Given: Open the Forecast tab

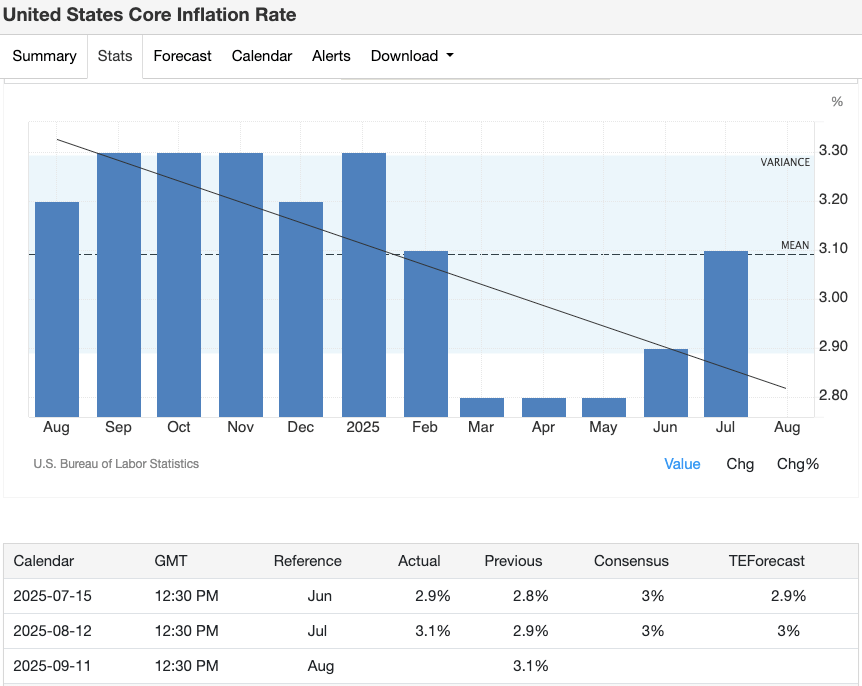Looking at the screenshot, I should (x=182, y=56).
